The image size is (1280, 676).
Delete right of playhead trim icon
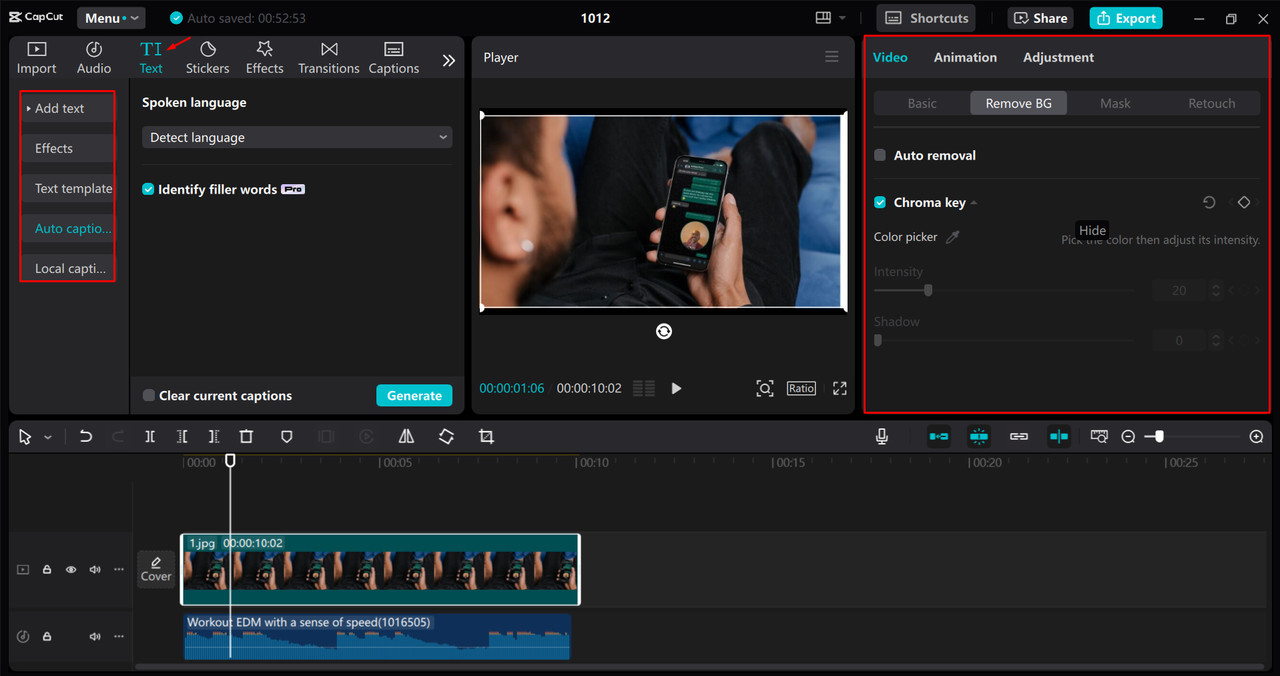point(214,437)
